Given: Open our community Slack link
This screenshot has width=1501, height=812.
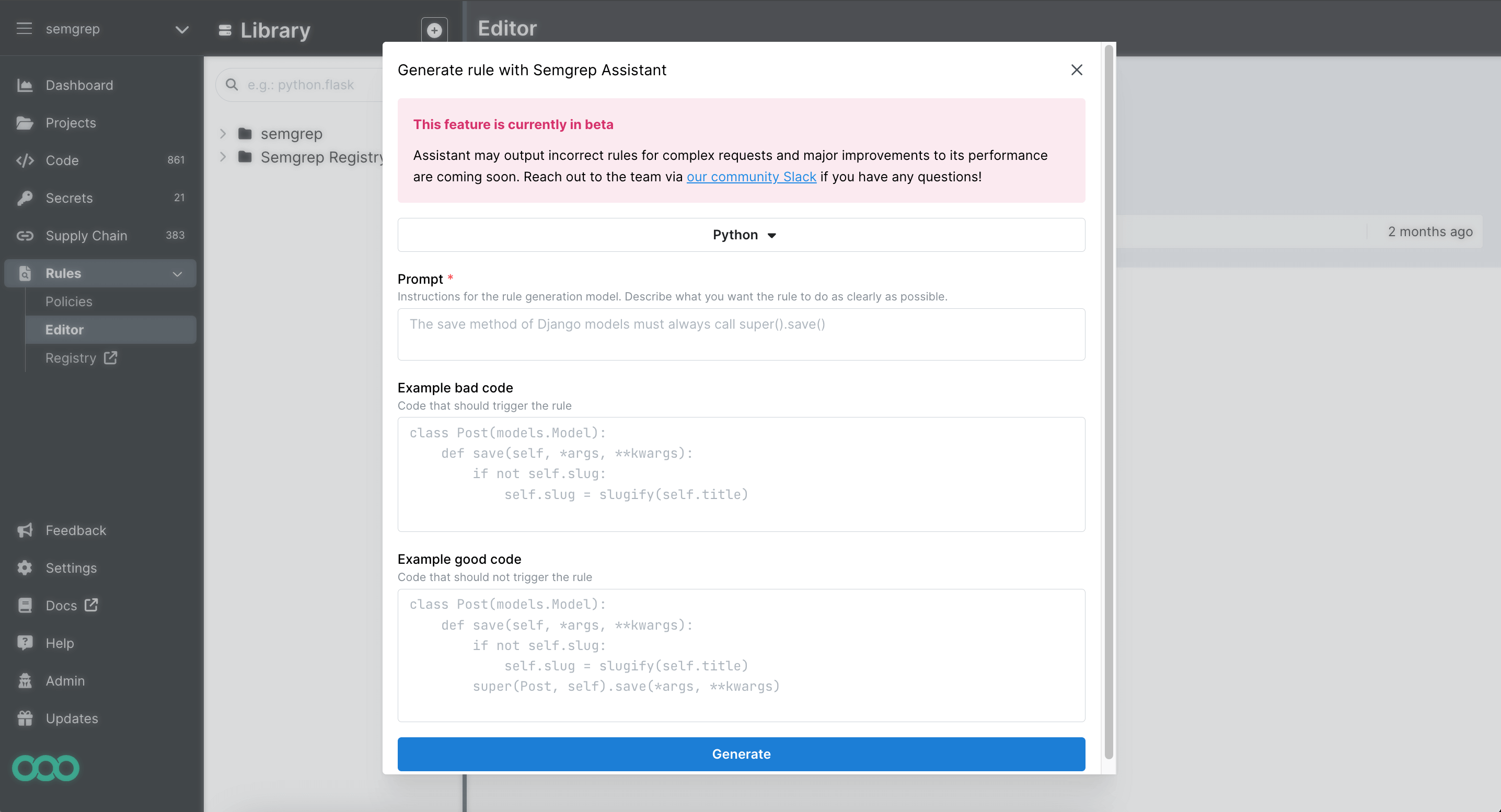Looking at the screenshot, I should click(751, 176).
